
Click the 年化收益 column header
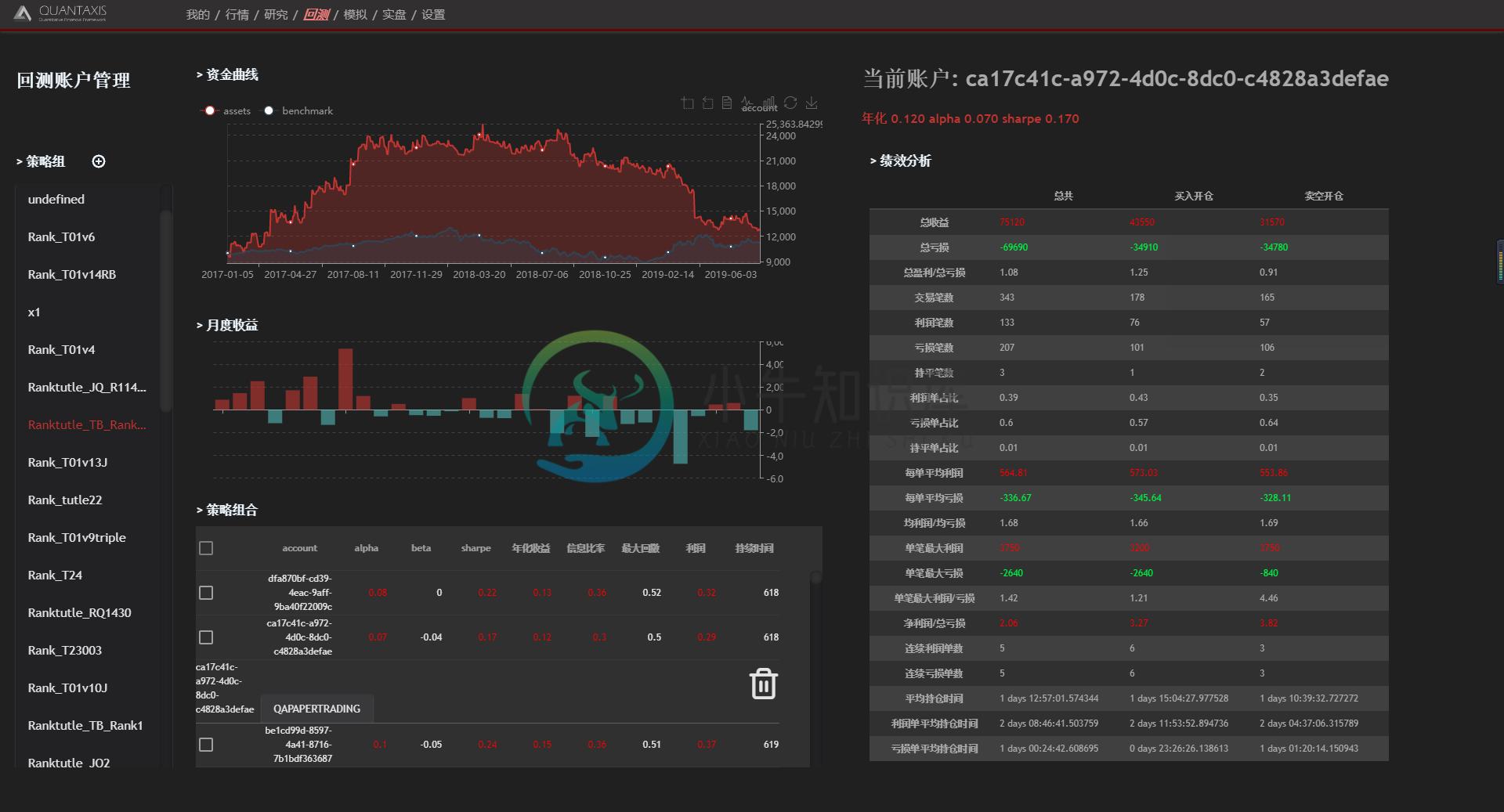[x=531, y=548]
